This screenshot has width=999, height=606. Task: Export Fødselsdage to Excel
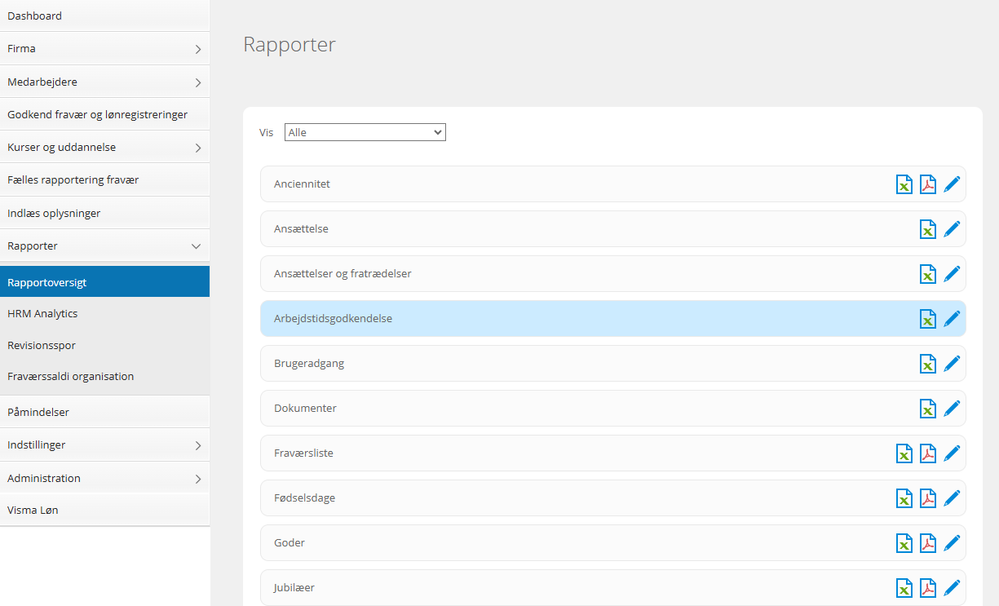[x=904, y=498]
